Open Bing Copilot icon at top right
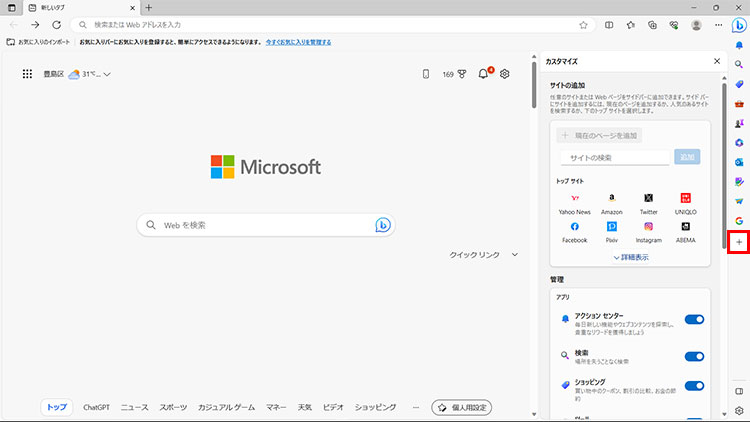Viewport: 750px width, 422px height. 738,25
